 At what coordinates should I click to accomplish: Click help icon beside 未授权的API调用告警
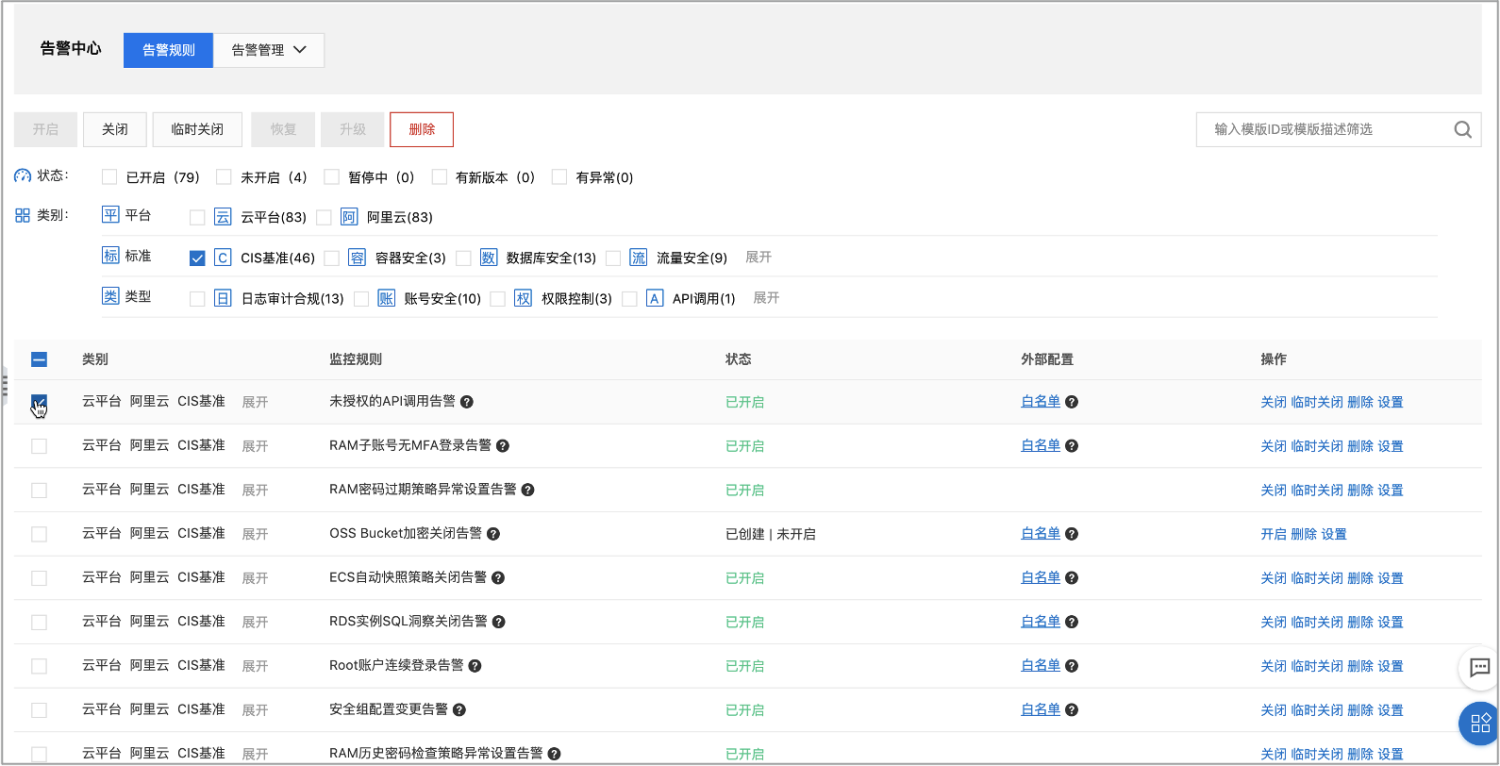point(466,402)
